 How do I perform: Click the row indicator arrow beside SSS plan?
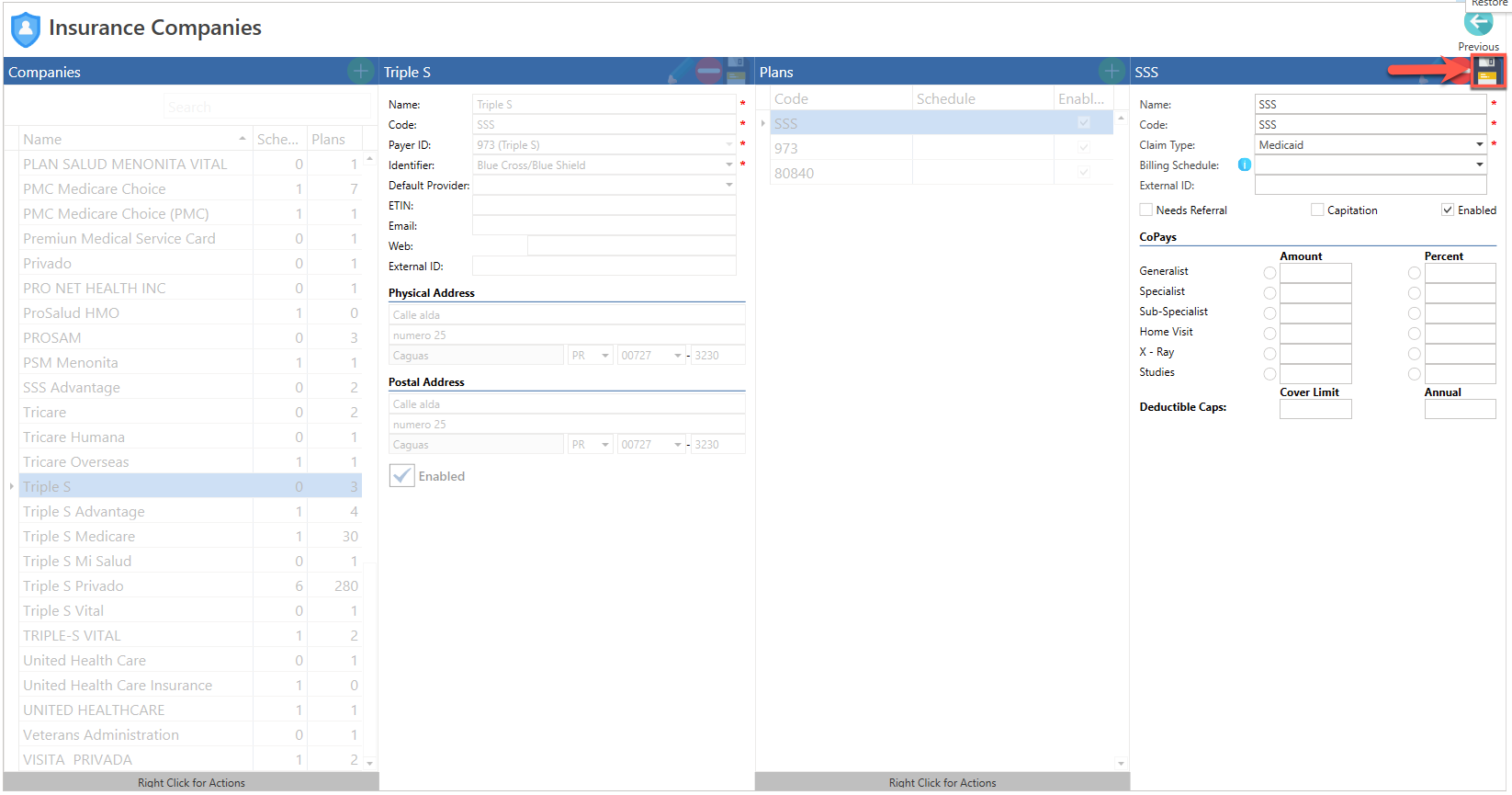tap(762, 123)
